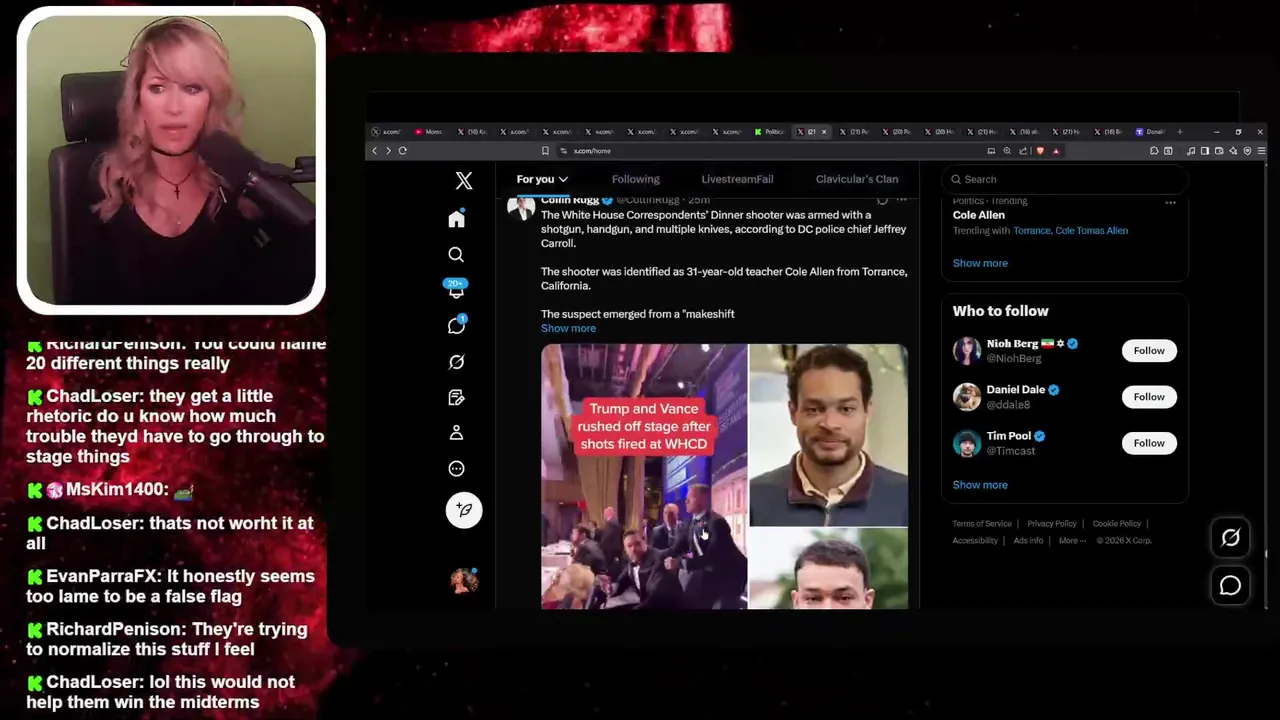Open the Trump and Vance WHCD video thumbnail

[x=644, y=476]
